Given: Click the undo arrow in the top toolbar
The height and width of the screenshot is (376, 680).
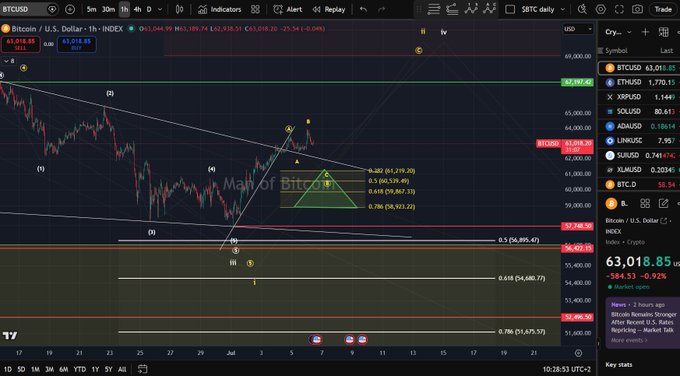Looking at the screenshot, I should pos(363,9).
